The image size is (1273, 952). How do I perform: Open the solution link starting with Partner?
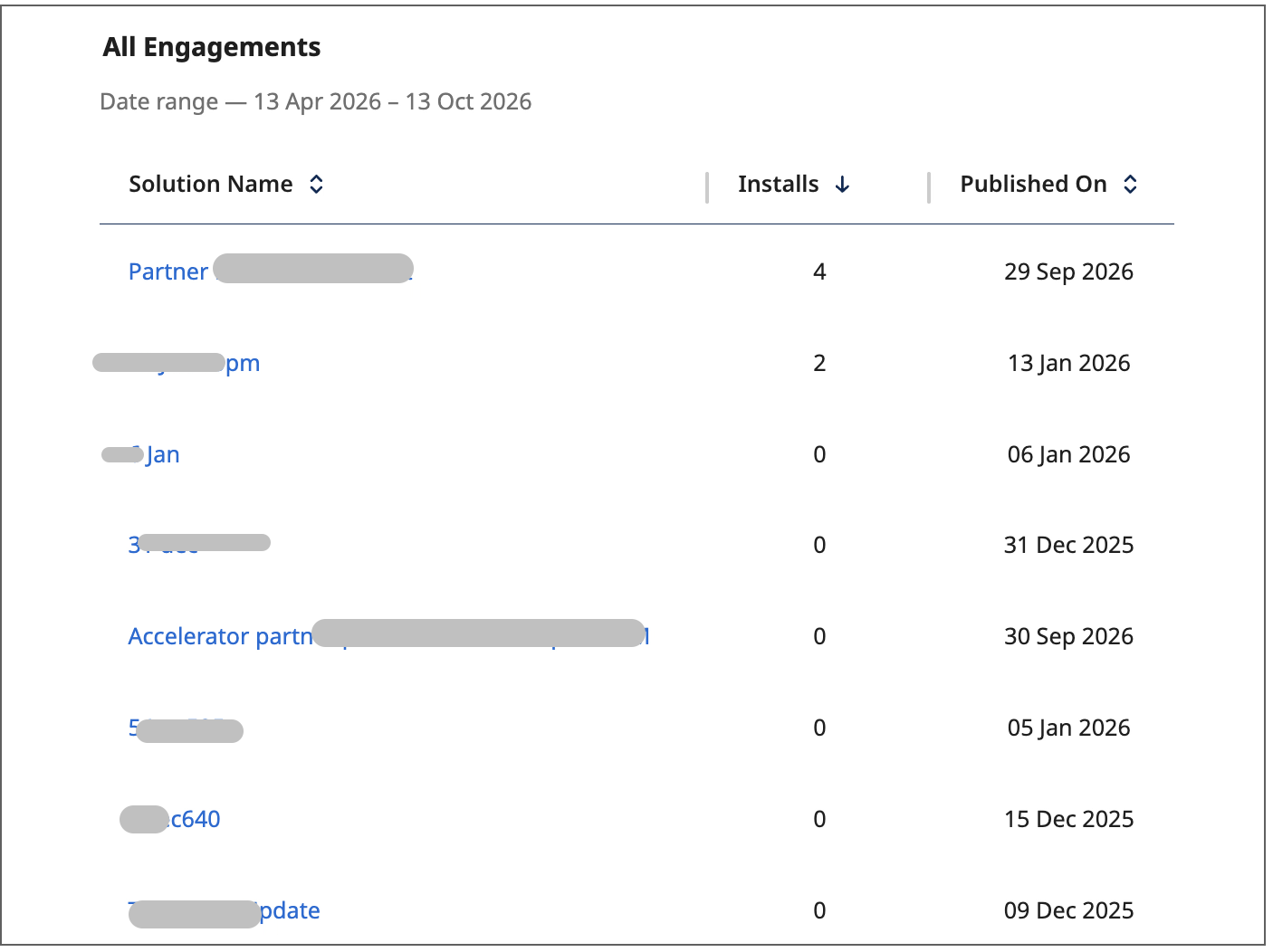[271, 271]
